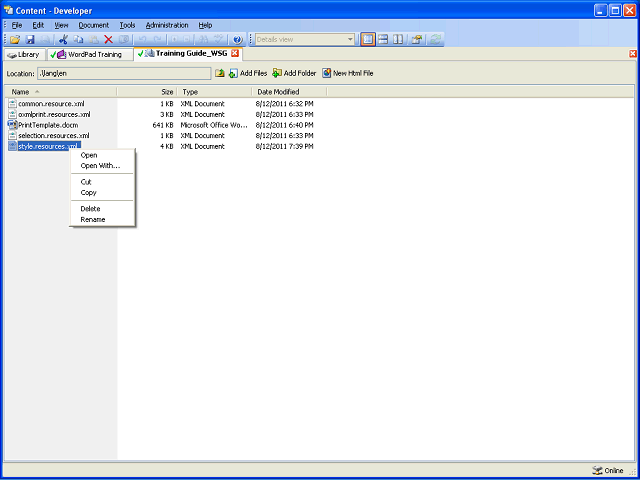This screenshot has height=480, width=640.
Task: Choose Delete in the context menu
Action: tap(102, 209)
